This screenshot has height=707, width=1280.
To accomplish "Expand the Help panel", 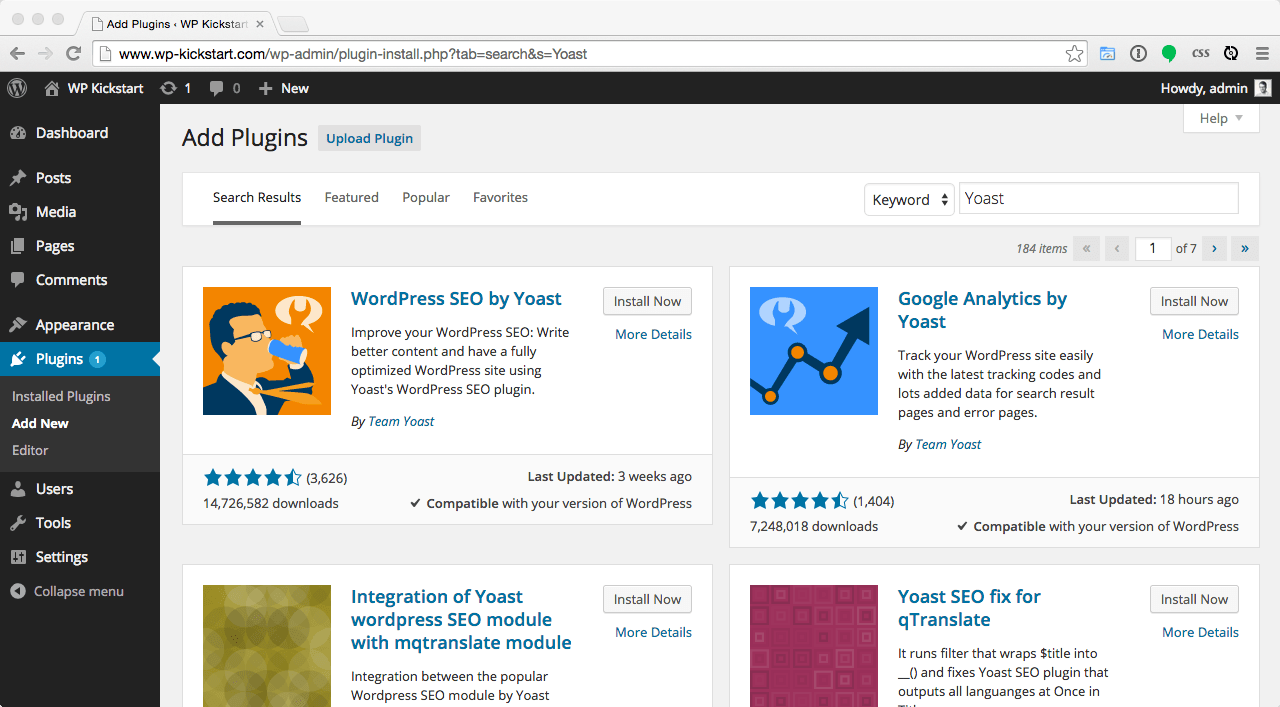I will tap(1221, 118).
